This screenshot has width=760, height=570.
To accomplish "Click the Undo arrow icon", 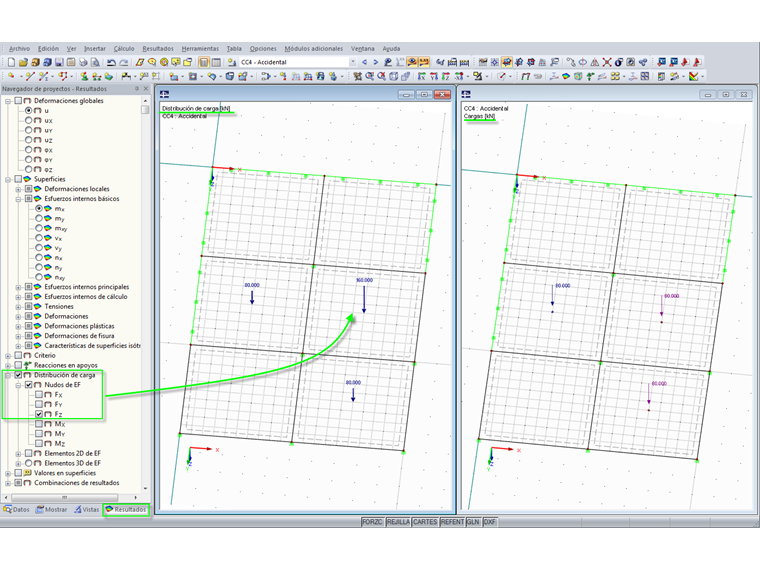I will [x=111, y=62].
